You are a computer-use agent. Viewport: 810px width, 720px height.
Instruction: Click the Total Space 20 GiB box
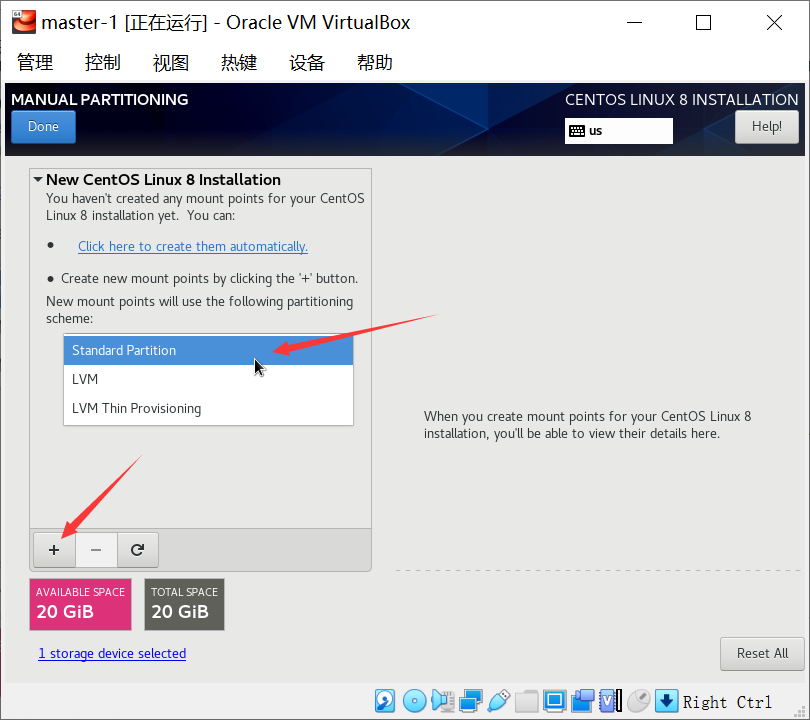pos(184,604)
